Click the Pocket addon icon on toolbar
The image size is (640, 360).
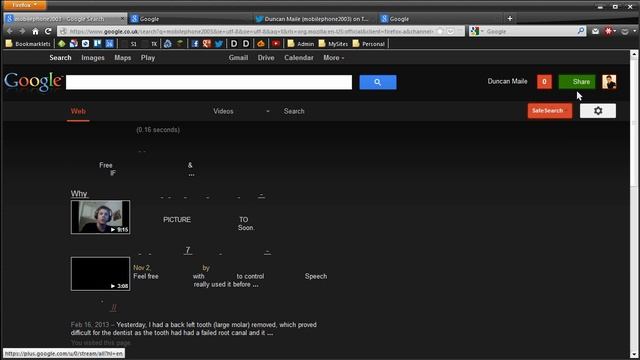point(624,31)
